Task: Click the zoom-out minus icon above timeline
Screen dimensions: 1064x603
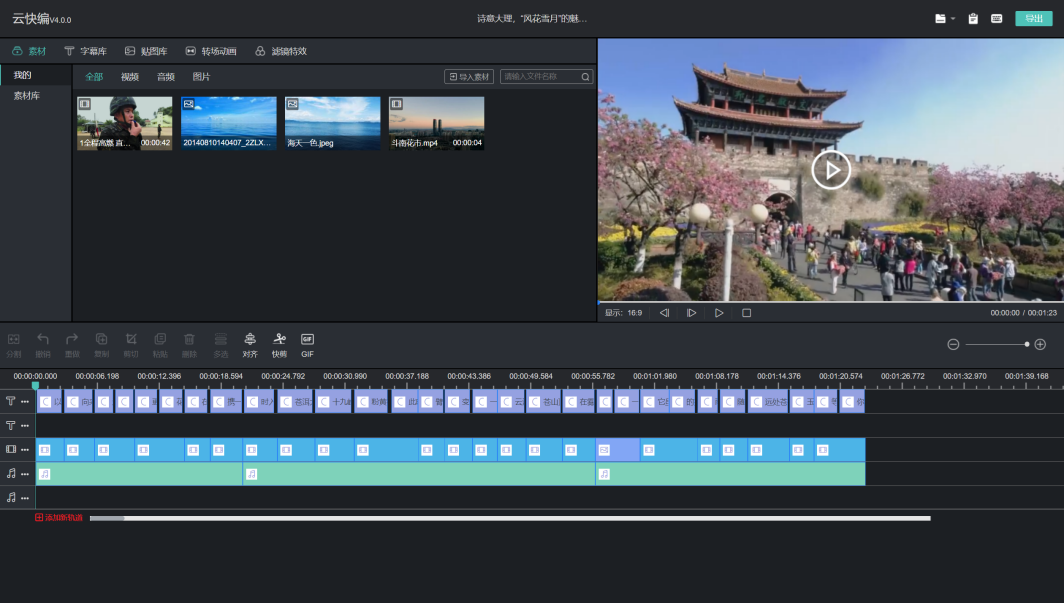Action: tap(953, 344)
